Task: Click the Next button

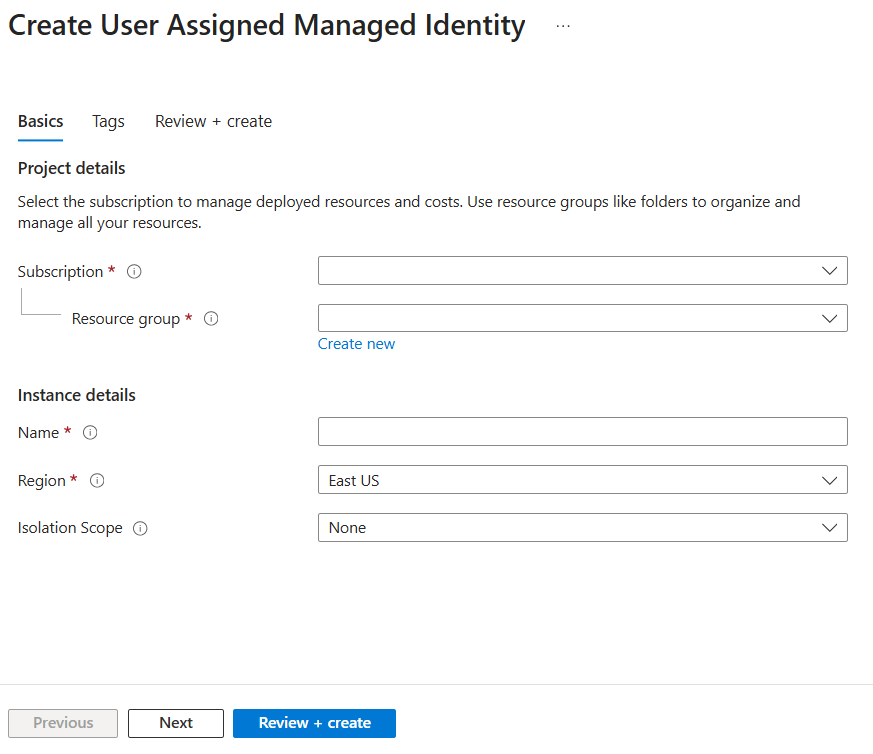Action: (175, 723)
